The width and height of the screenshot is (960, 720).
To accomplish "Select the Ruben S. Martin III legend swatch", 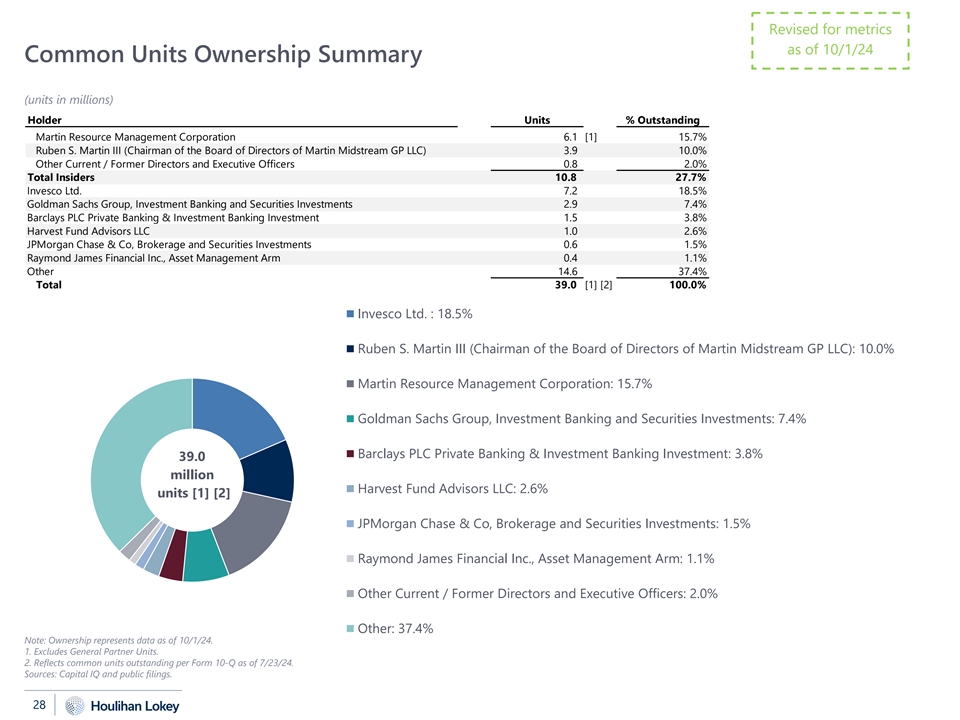I will 349,349.
